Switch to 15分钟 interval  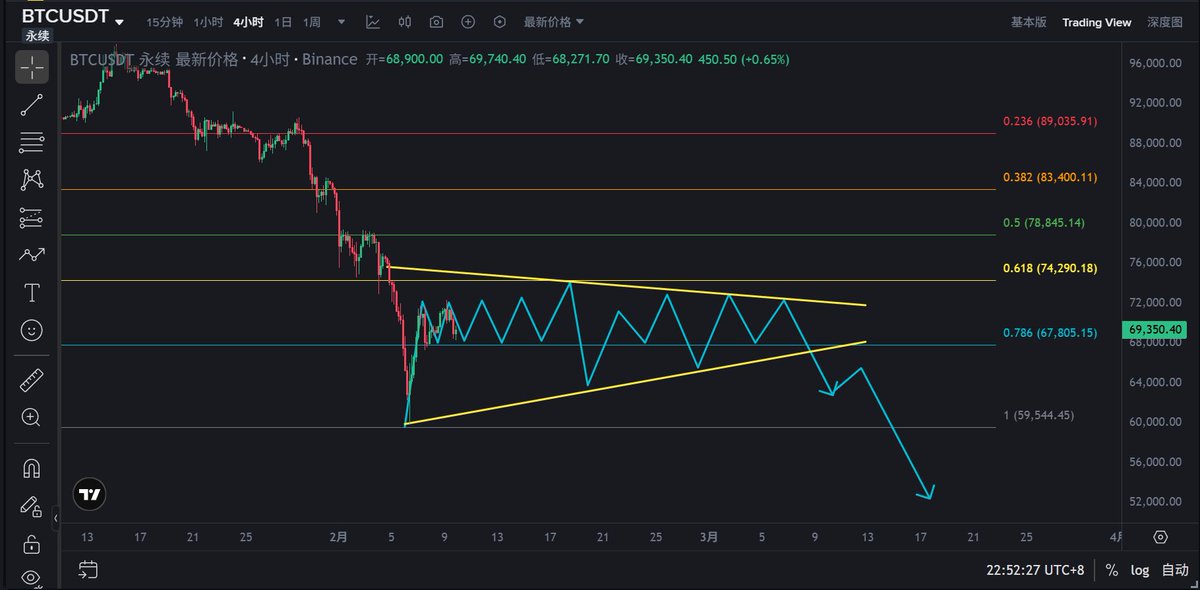(x=165, y=22)
